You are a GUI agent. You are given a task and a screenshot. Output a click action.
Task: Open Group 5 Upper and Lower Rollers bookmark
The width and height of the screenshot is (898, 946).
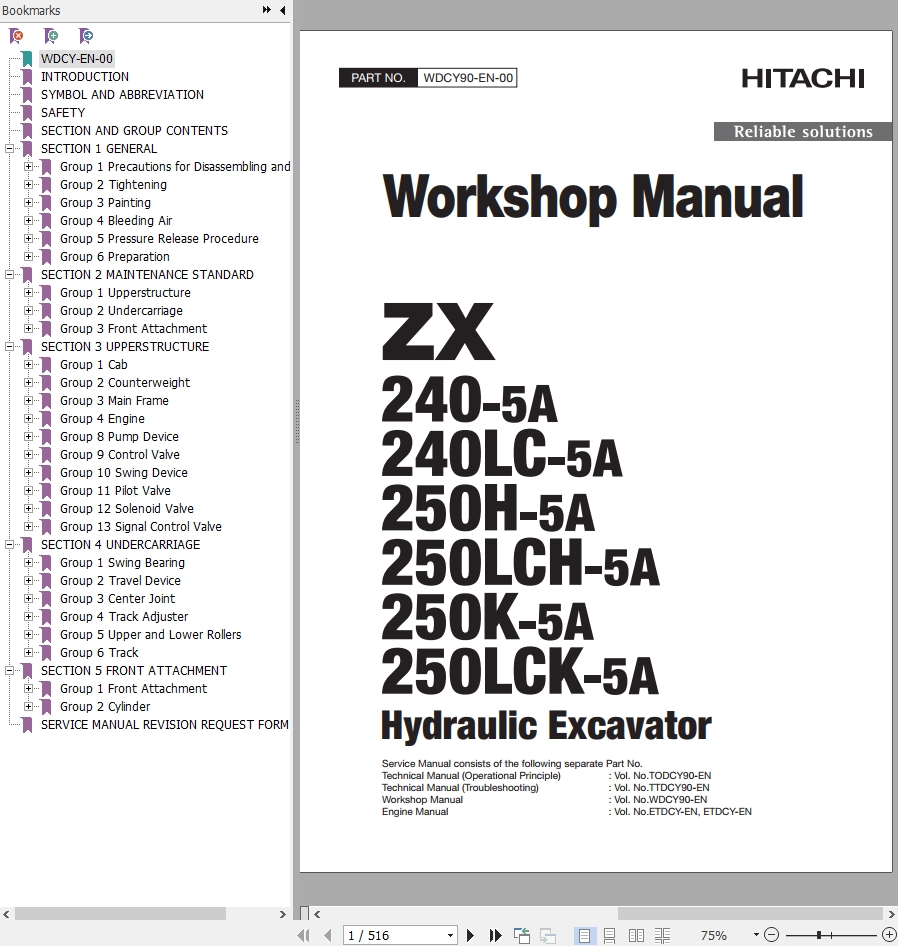(x=150, y=635)
